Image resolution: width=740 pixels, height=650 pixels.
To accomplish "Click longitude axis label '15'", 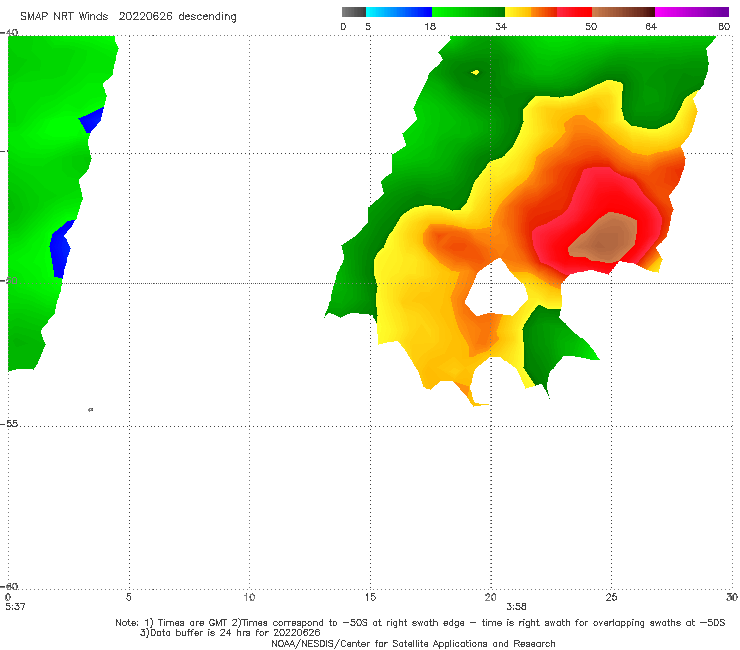I will click(370, 597).
